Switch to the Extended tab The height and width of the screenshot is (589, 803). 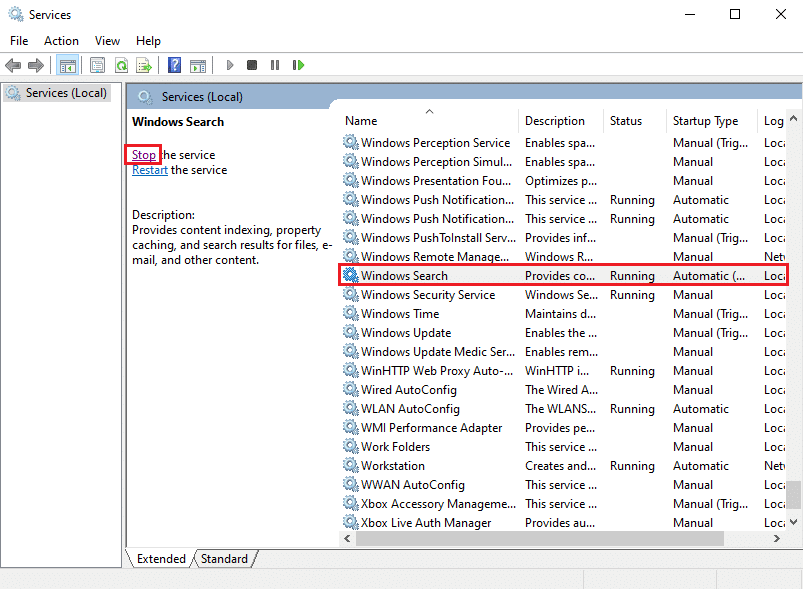(161, 559)
